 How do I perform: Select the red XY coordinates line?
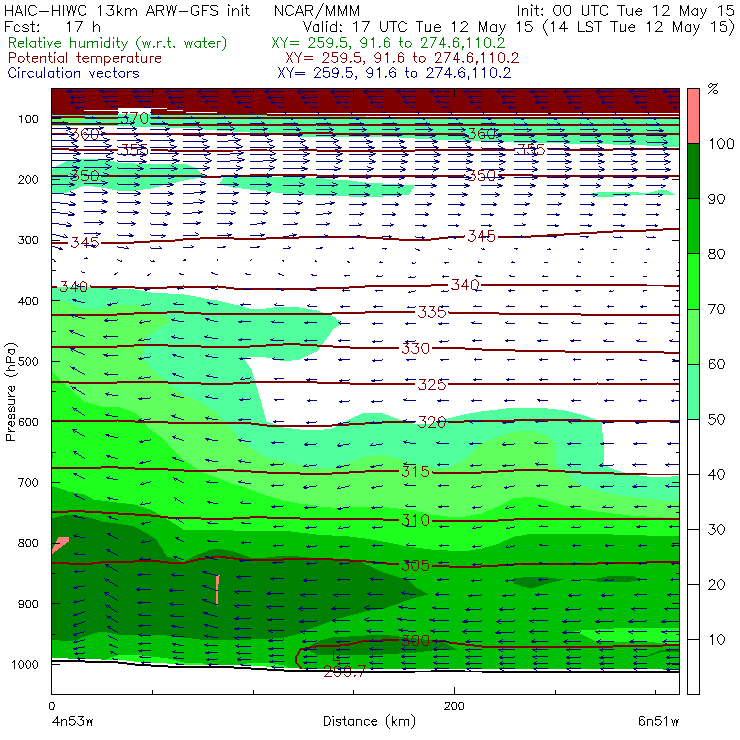[402, 58]
